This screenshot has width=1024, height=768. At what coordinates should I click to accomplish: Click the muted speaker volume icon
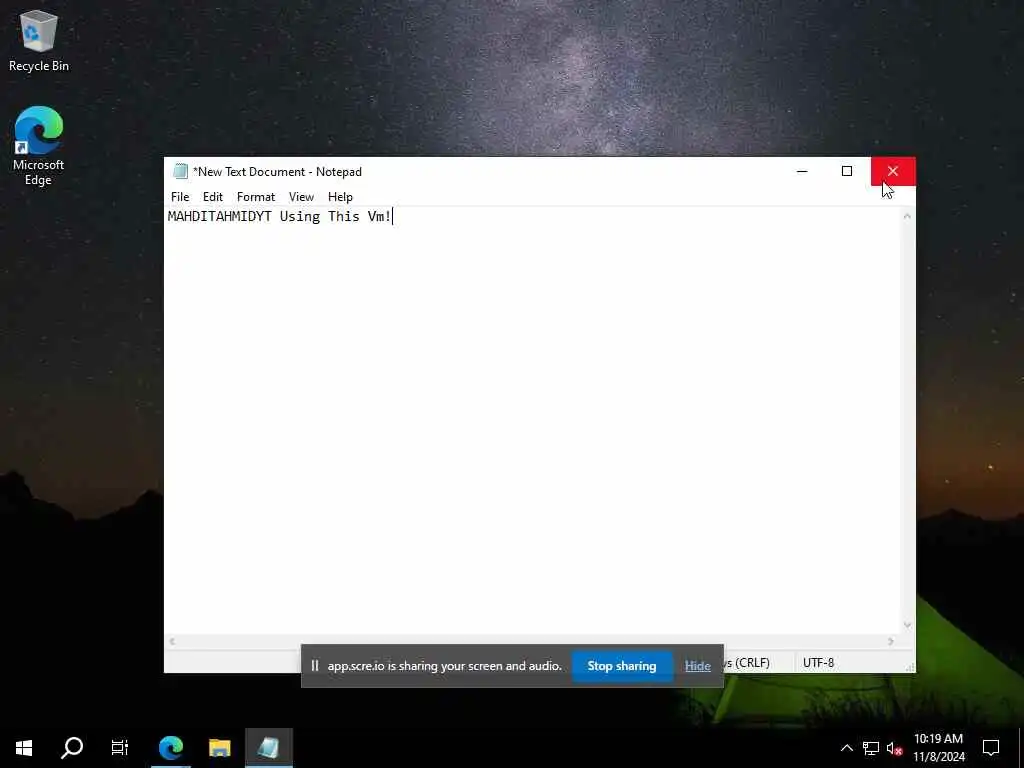[894, 748]
